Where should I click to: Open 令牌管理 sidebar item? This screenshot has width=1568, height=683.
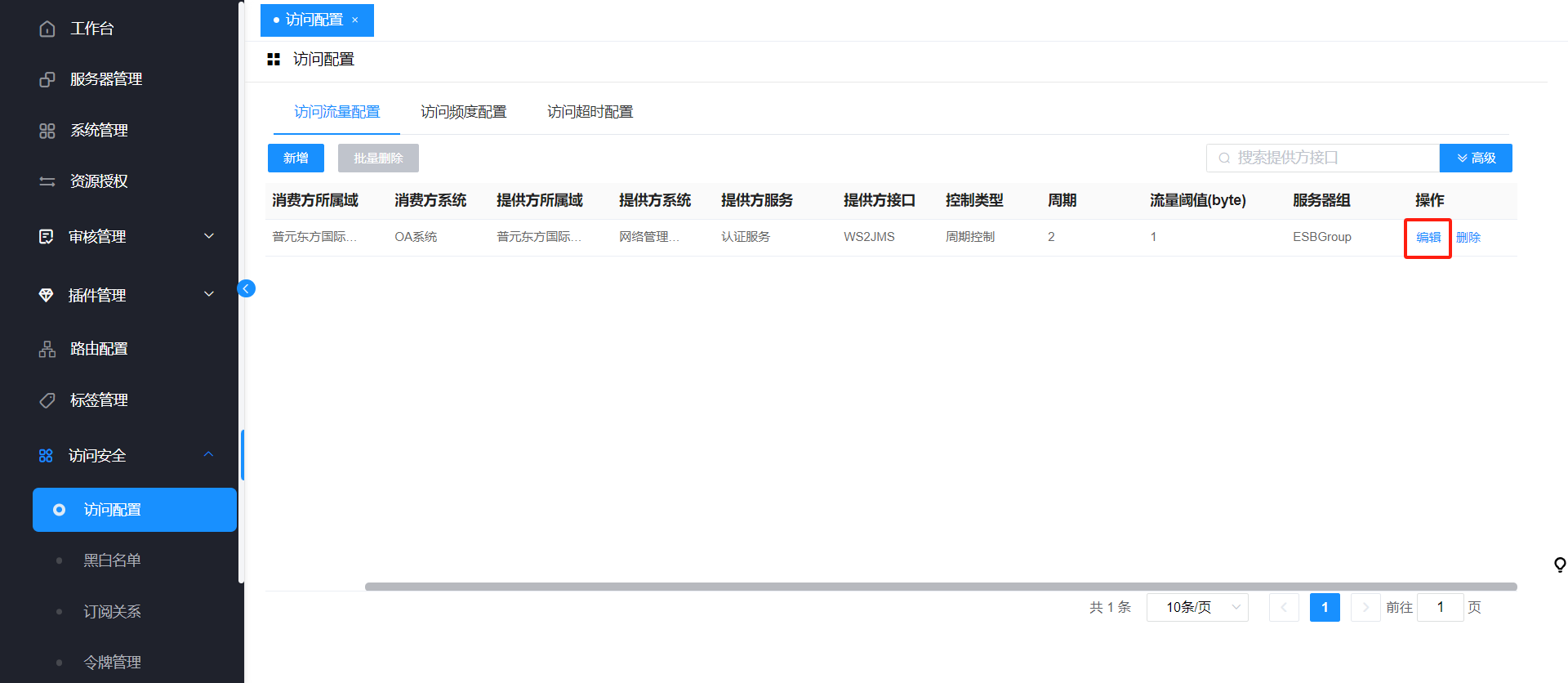pos(112,663)
